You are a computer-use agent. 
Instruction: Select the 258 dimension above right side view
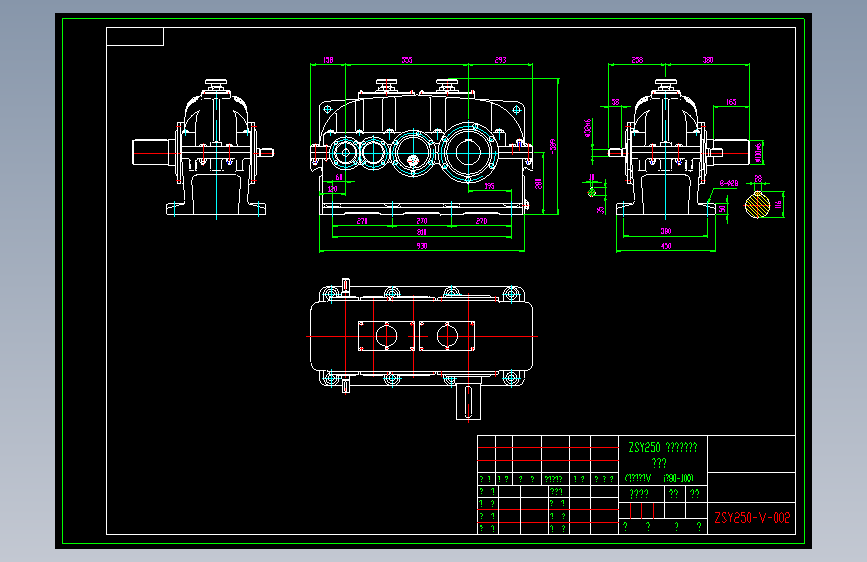tap(637, 60)
